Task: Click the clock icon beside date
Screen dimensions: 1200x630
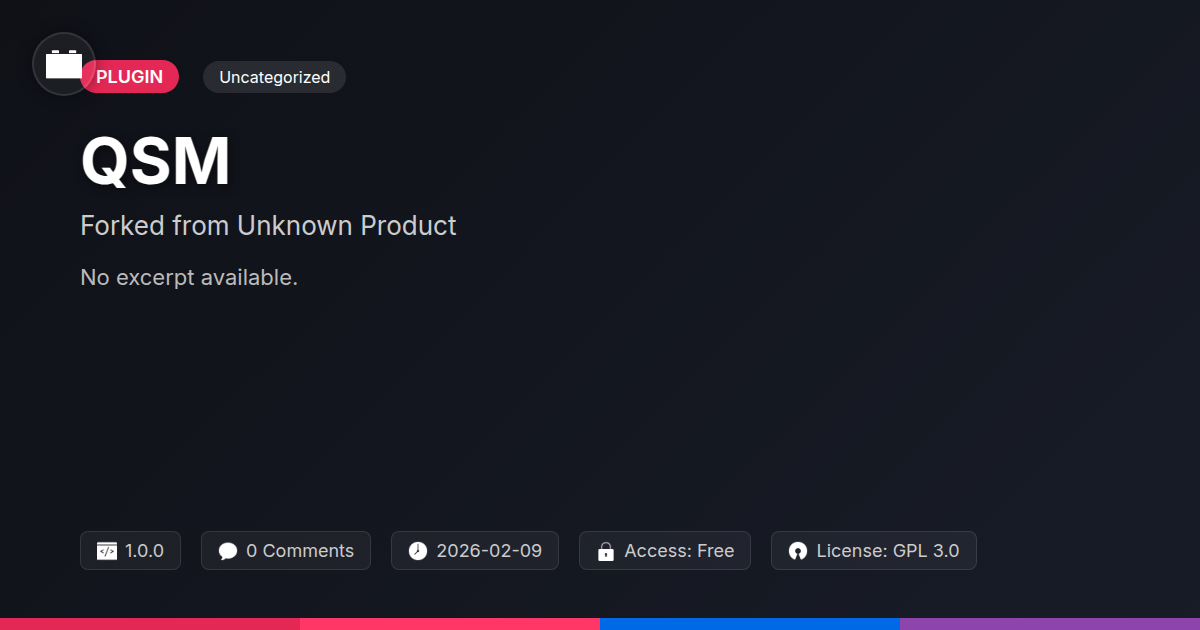Action: [418, 551]
